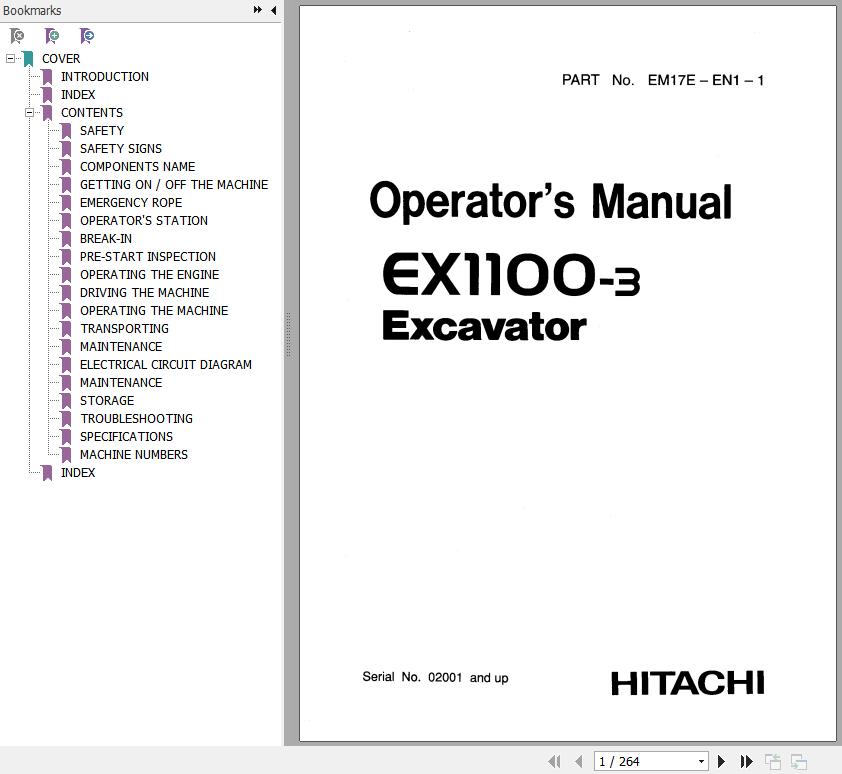Go to first page button
842x774 pixels.
[554, 761]
